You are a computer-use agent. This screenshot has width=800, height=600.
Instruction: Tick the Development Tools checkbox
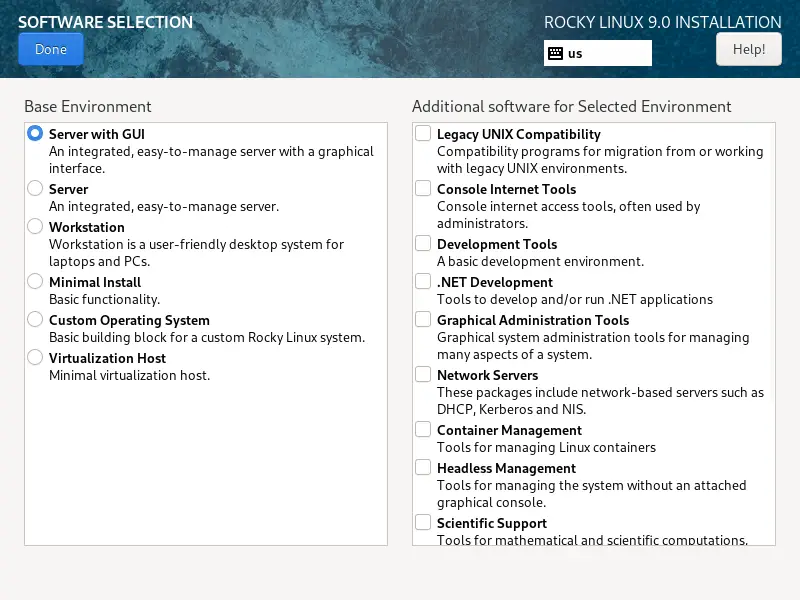(423, 243)
